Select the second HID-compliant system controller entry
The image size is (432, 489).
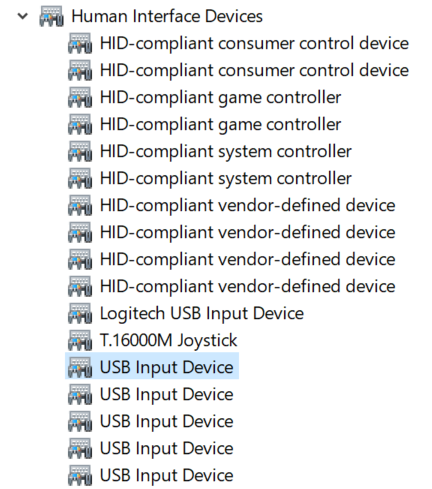coord(226,178)
